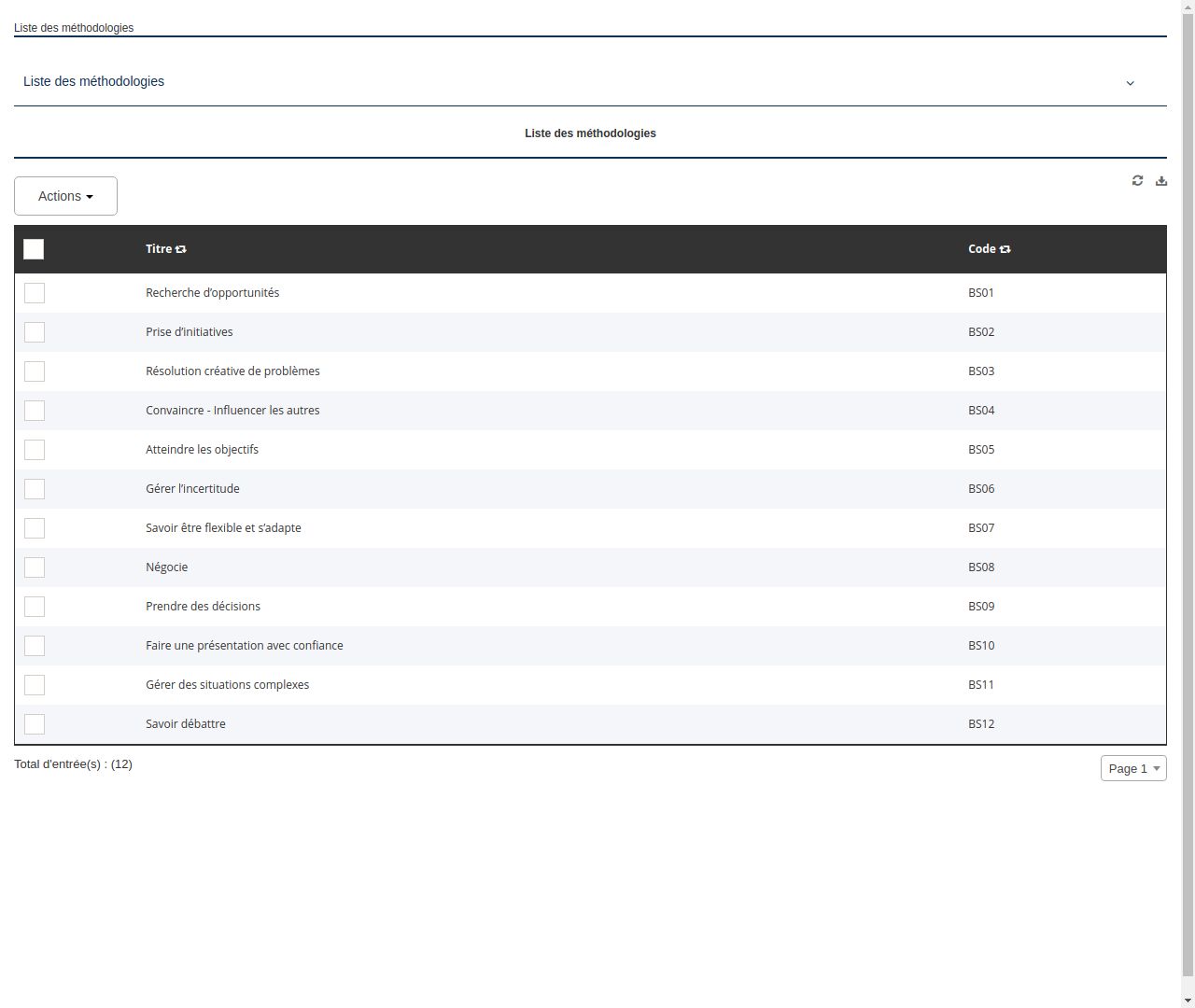
Task: Click the scrollbar down arrow
Action: [1188, 1001]
